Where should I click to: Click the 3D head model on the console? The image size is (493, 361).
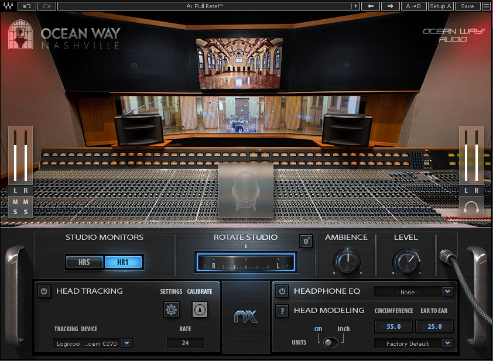click(246, 191)
